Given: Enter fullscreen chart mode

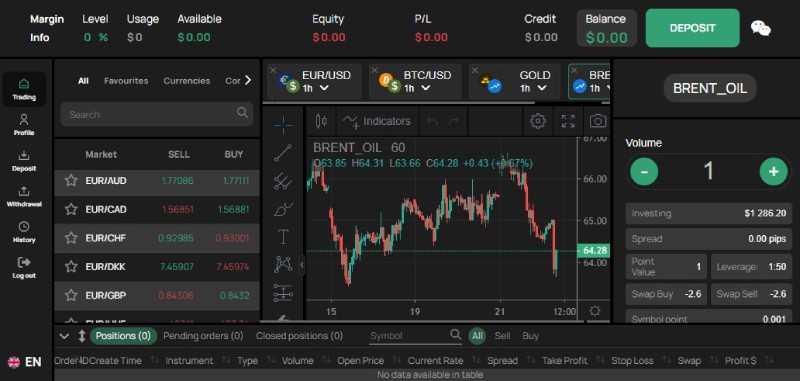Looking at the screenshot, I should (x=568, y=121).
